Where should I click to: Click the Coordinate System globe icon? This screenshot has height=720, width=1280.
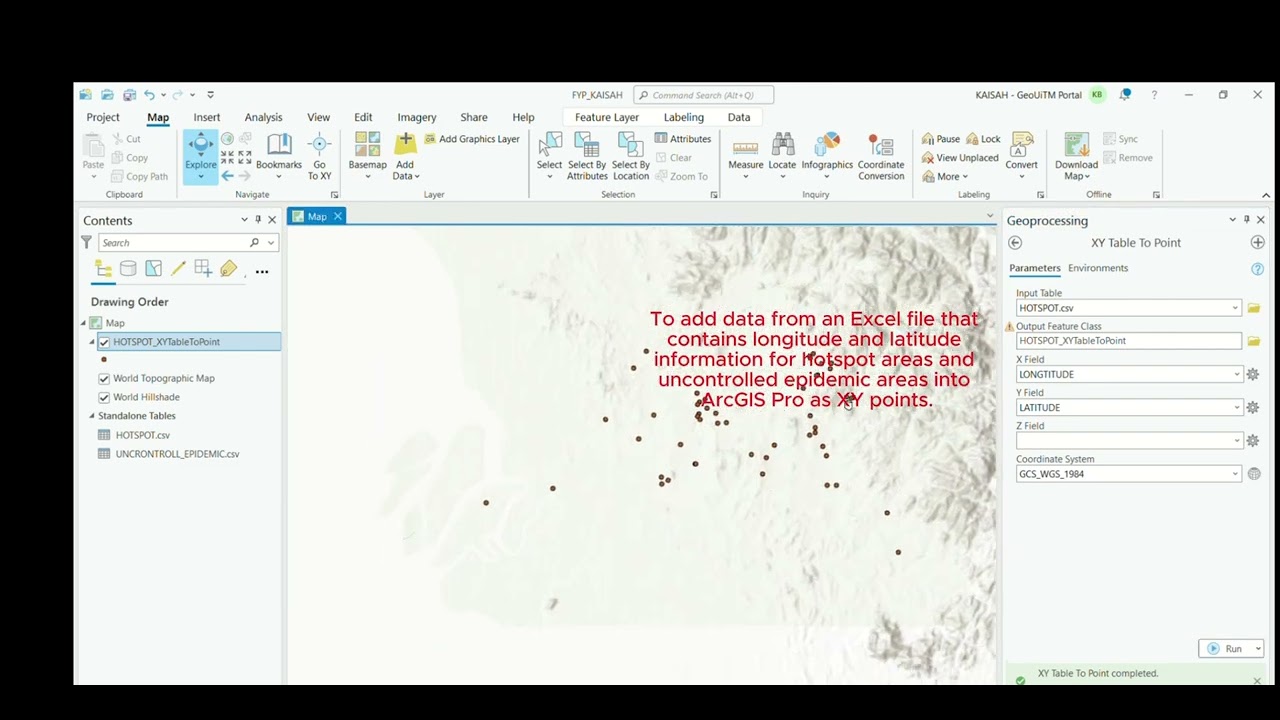[x=1254, y=474]
